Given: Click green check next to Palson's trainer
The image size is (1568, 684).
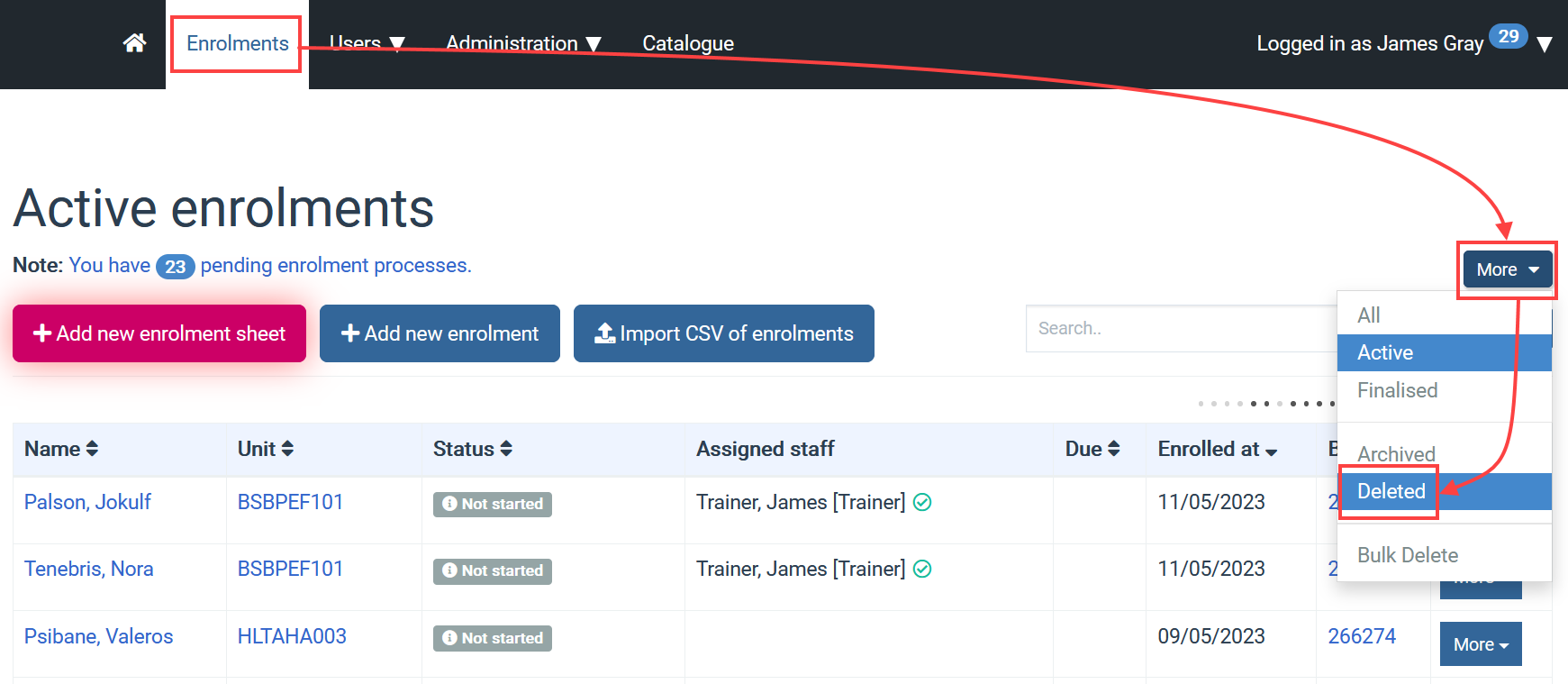Looking at the screenshot, I should [x=922, y=503].
